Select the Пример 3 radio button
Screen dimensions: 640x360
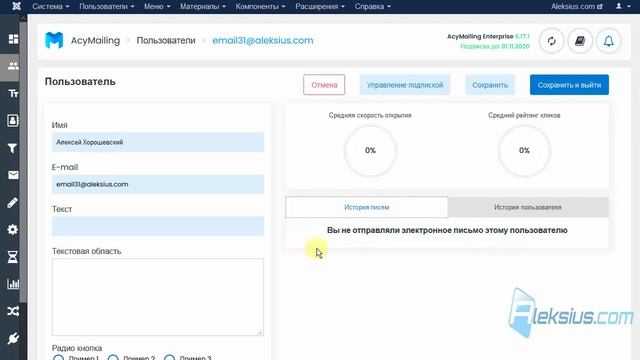[x=169, y=358]
